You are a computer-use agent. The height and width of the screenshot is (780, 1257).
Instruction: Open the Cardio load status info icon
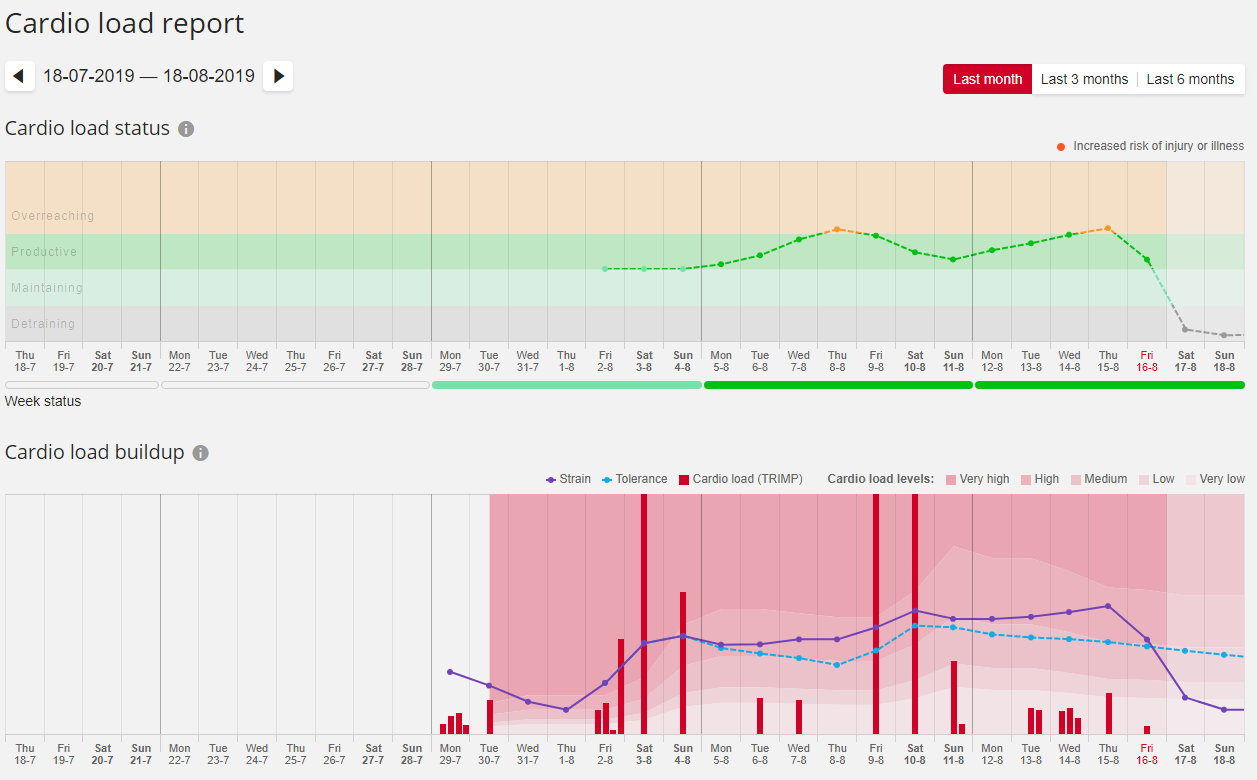[x=186, y=129]
